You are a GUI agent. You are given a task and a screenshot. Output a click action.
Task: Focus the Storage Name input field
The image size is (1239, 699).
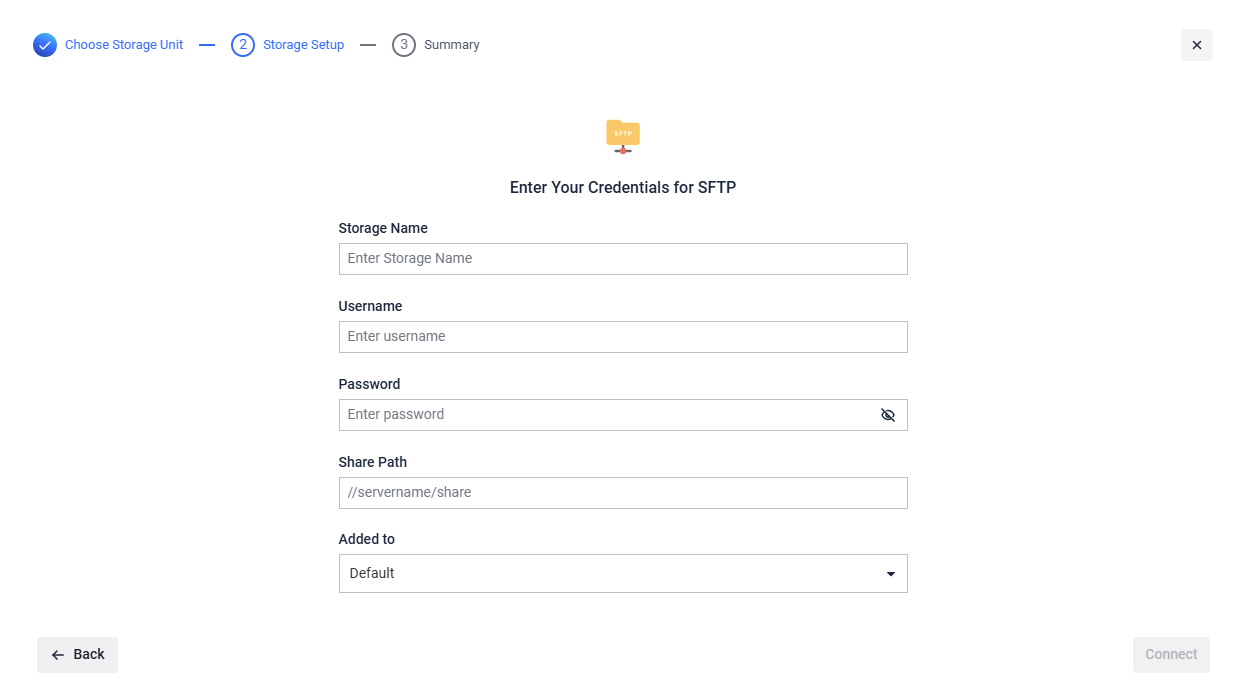point(623,259)
